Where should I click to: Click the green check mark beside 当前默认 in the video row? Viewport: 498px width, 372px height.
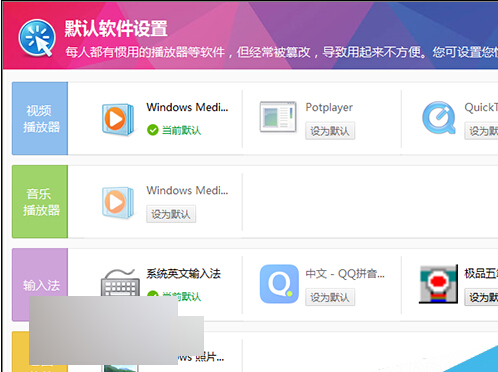[153, 130]
